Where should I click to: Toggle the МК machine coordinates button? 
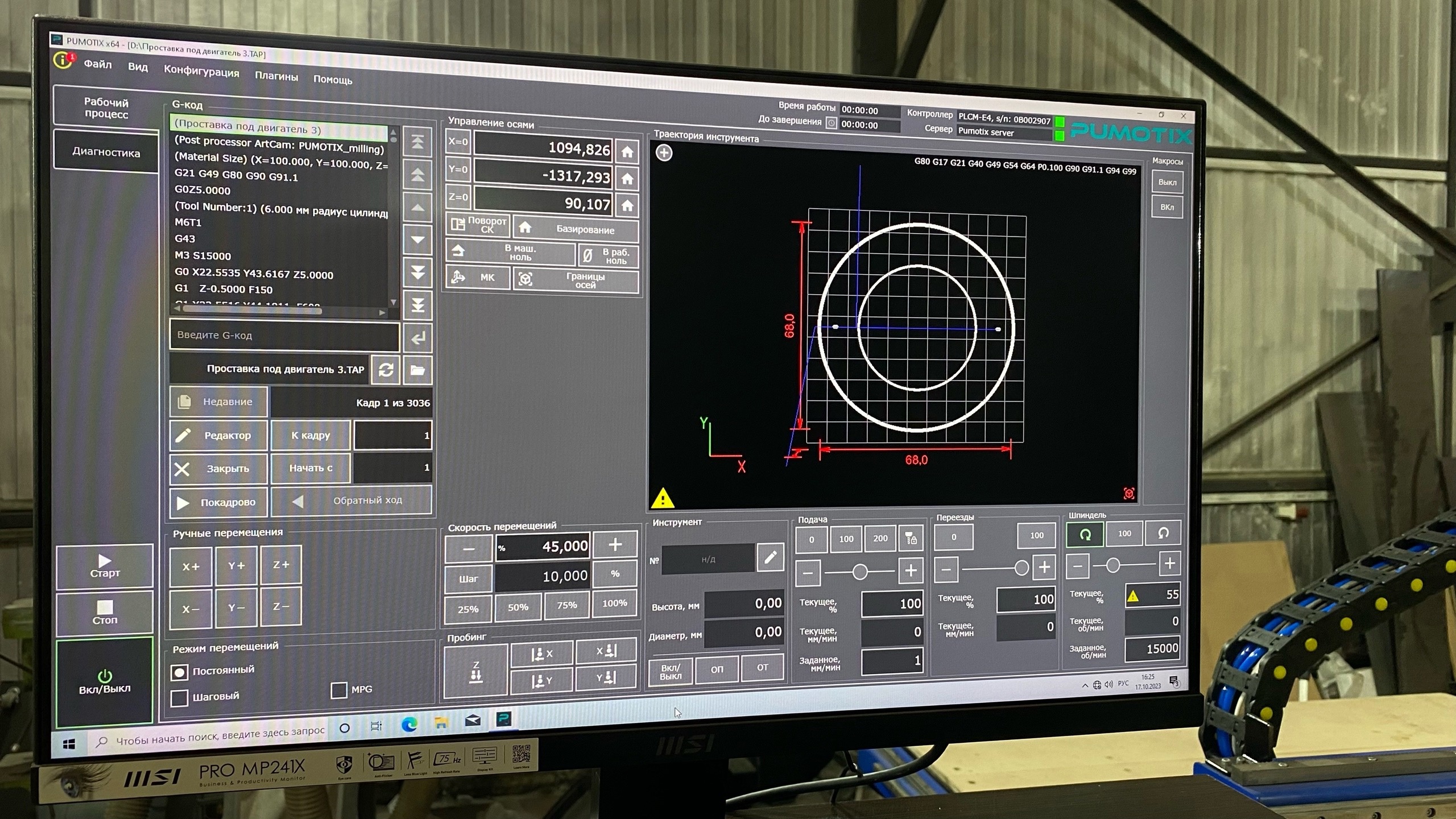pyautogui.click(x=478, y=278)
